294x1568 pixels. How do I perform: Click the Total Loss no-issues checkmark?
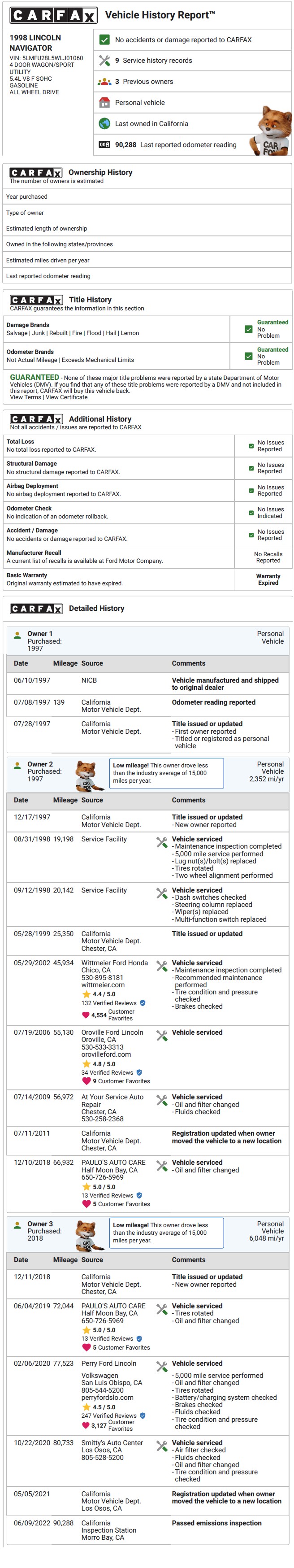pyautogui.click(x=251, y=446)
